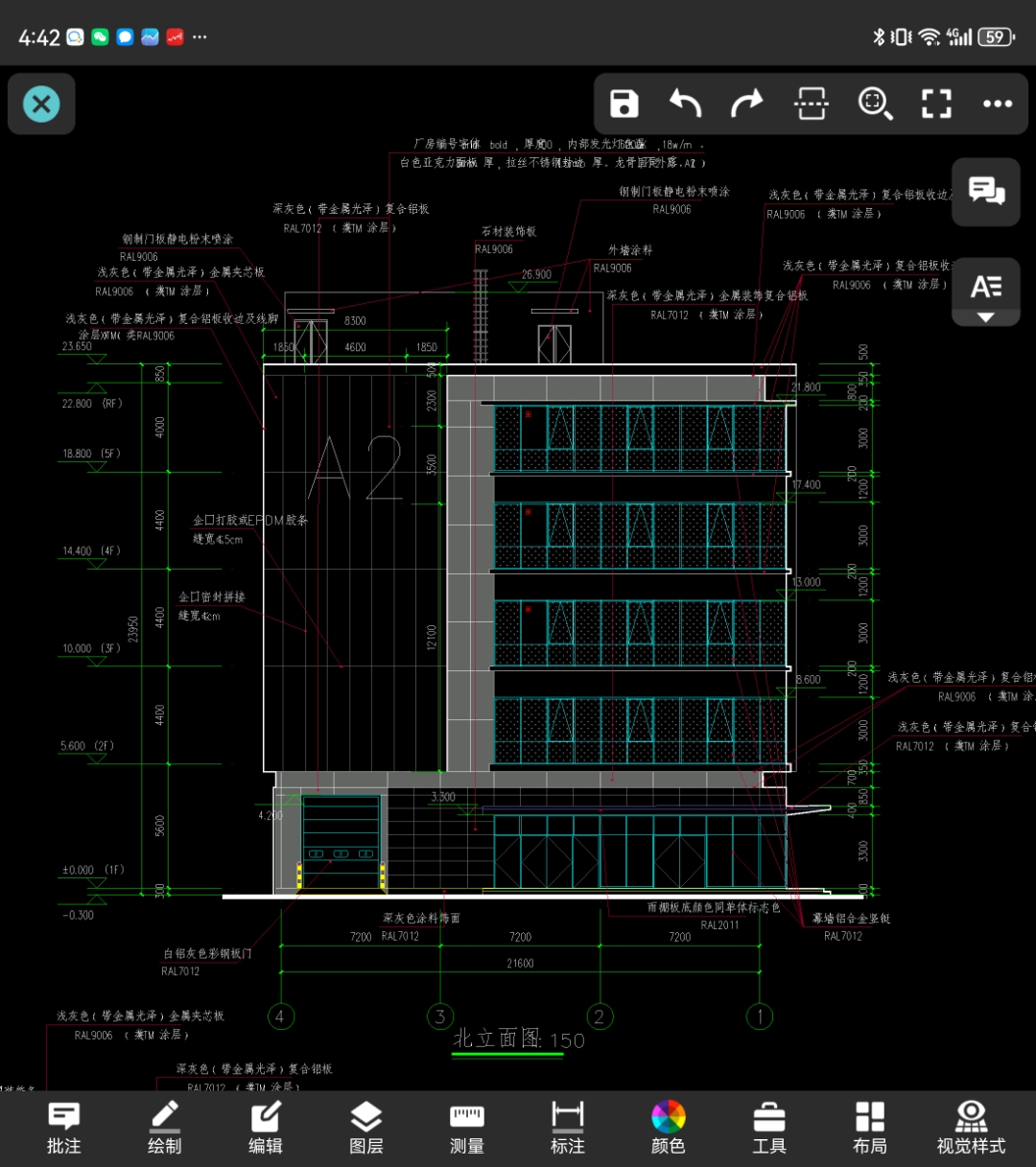Open the 批注 annotation tab
Image resolution: width=1036 pixels, height=1167 pixels.
tap(64, 1128)
